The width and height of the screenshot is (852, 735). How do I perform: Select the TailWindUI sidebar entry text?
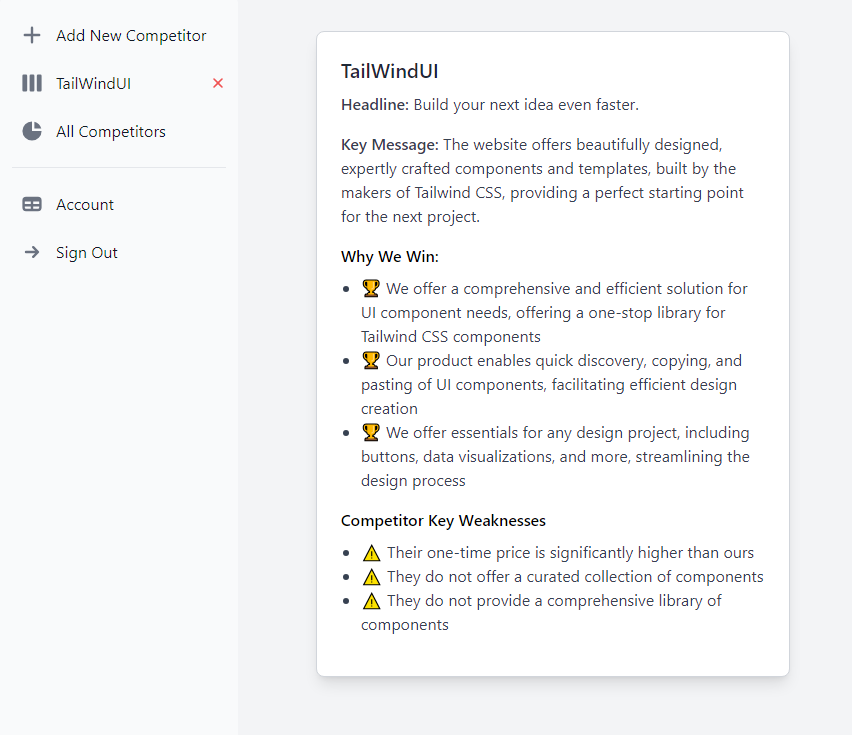tap(93, 84)
